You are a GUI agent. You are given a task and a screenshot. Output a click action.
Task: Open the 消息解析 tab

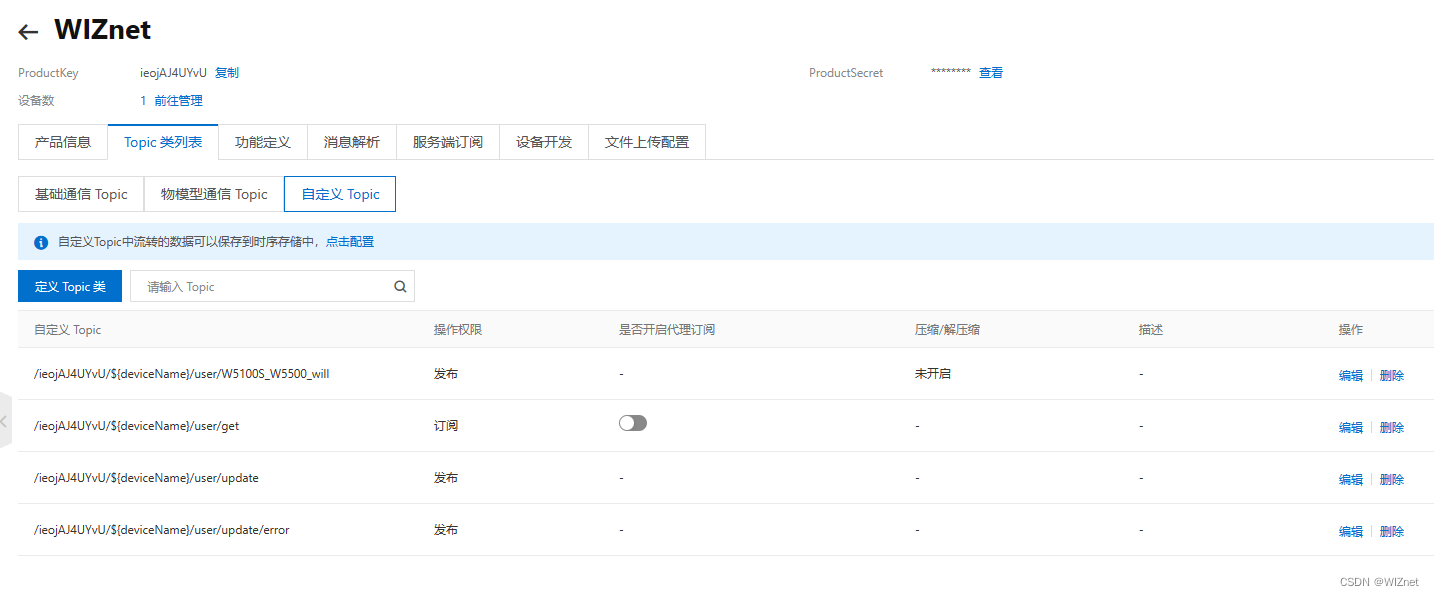click(352, 142)
